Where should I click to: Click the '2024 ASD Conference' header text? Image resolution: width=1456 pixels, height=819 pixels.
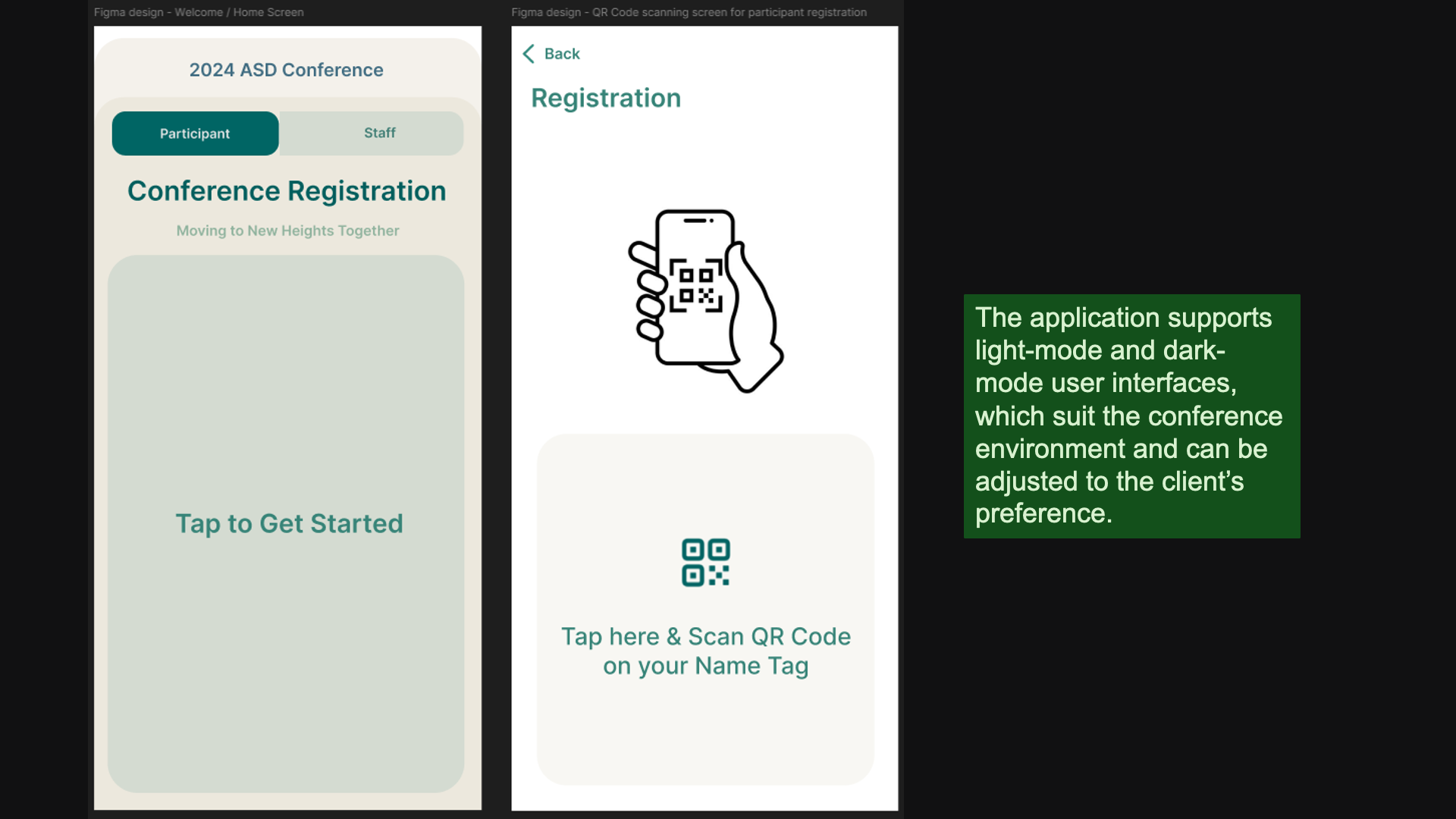tap(286, 70)
